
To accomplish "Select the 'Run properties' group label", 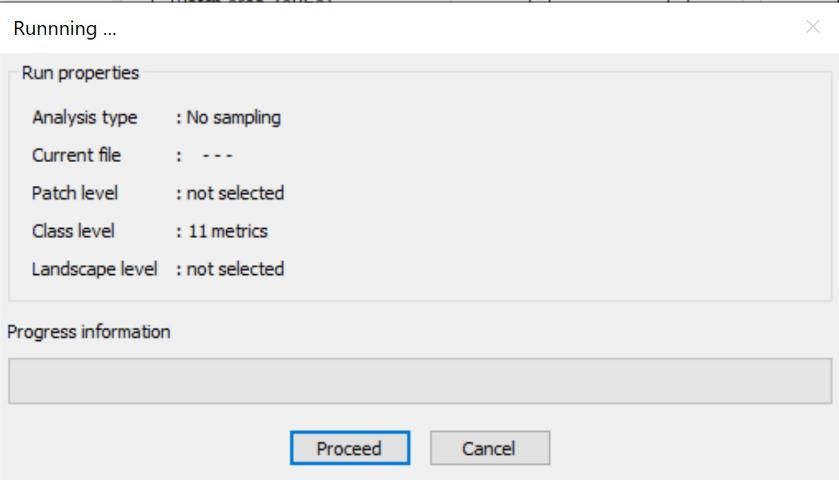I will click(x=80, y=73).
